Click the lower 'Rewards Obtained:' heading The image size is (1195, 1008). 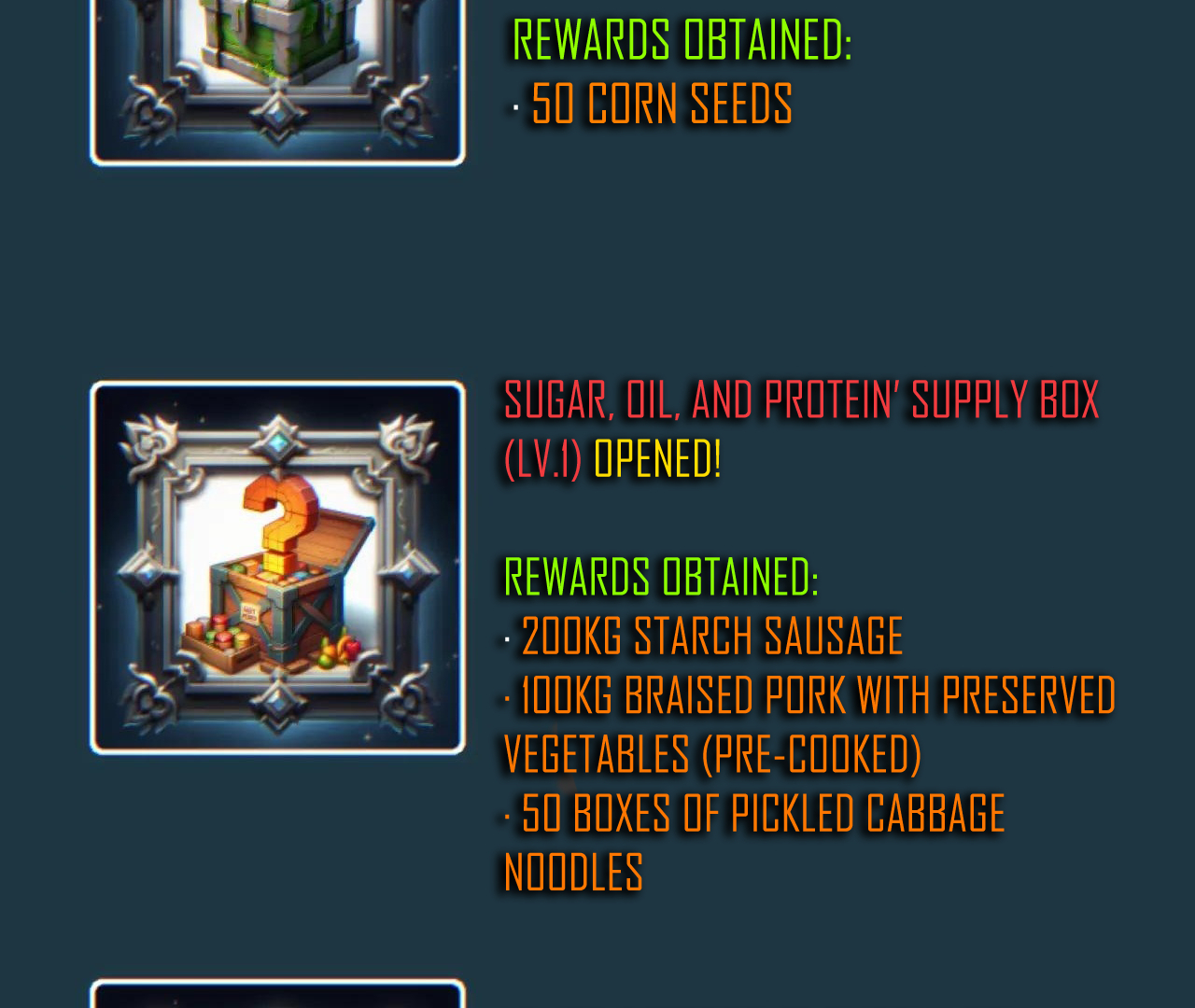[x=661, y=577]
